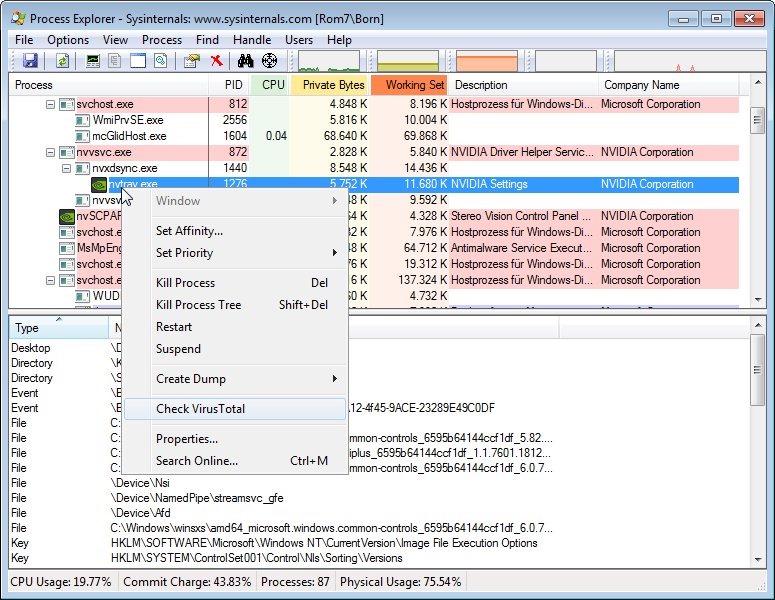Viewport: 775px width, 600px height.
Task: Click the DLL/Handles view toolbar icon
Action: tap(161, 61)
